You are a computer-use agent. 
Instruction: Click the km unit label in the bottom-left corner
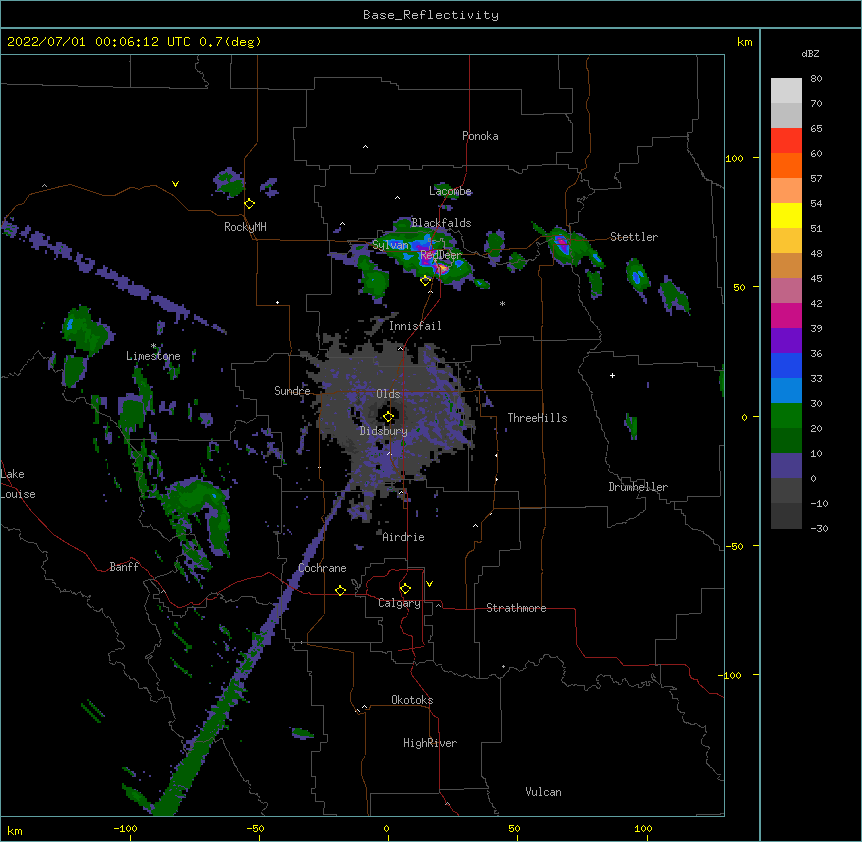[x=15, y=831]
